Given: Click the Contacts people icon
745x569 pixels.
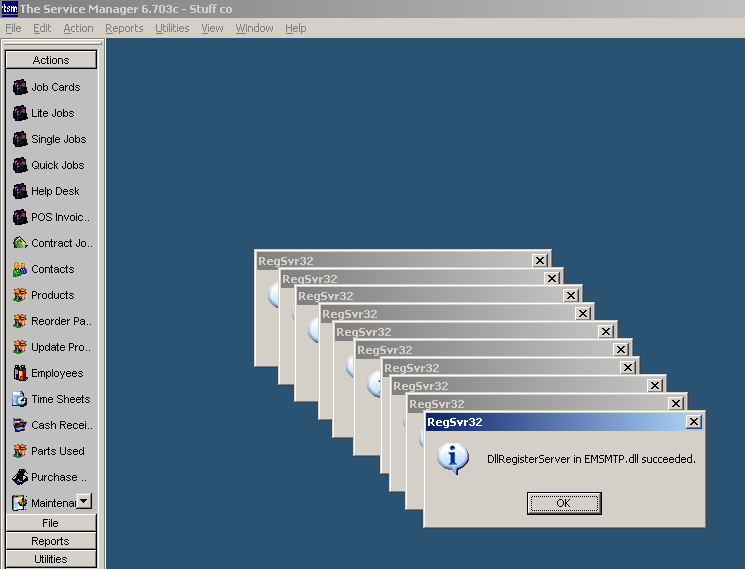Looking at the screenshot, I should (x=20, y=269).
